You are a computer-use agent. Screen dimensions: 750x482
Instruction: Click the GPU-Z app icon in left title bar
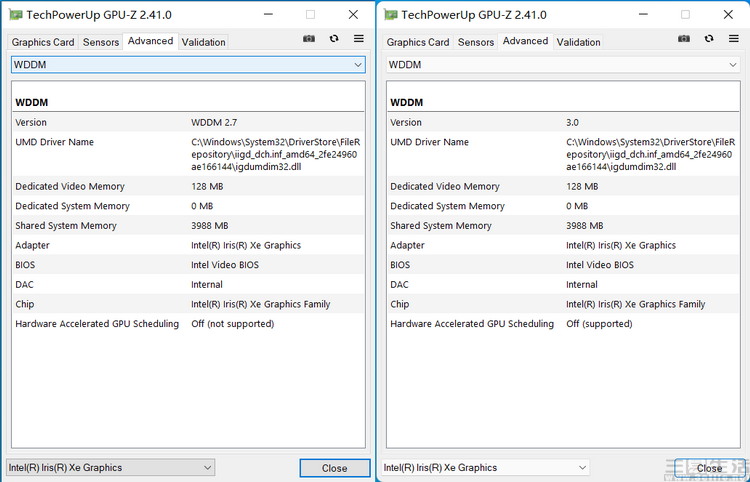point(16,15)
